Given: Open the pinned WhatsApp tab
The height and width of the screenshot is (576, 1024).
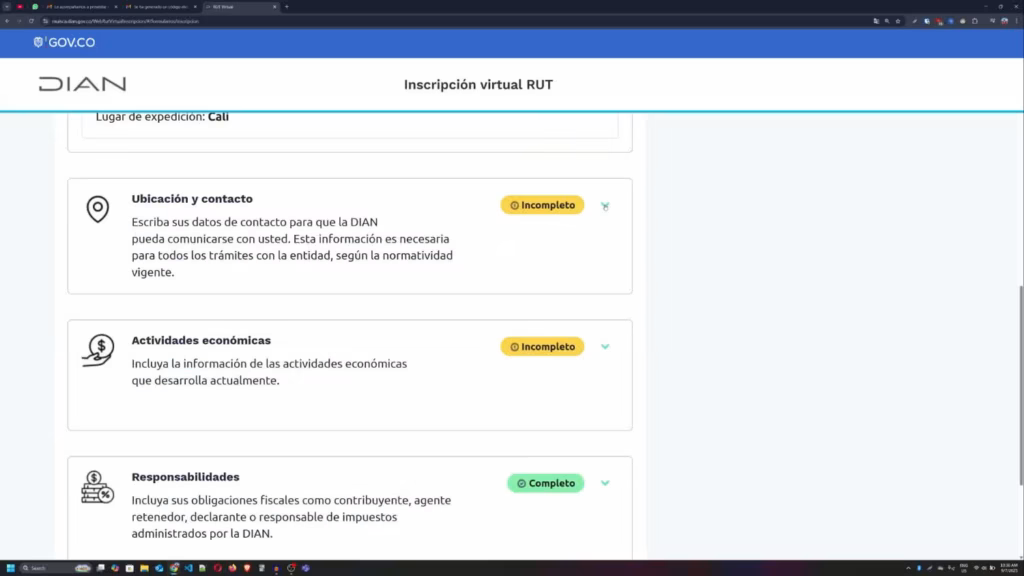Looking at the screenshot, I should coord(35,7).
